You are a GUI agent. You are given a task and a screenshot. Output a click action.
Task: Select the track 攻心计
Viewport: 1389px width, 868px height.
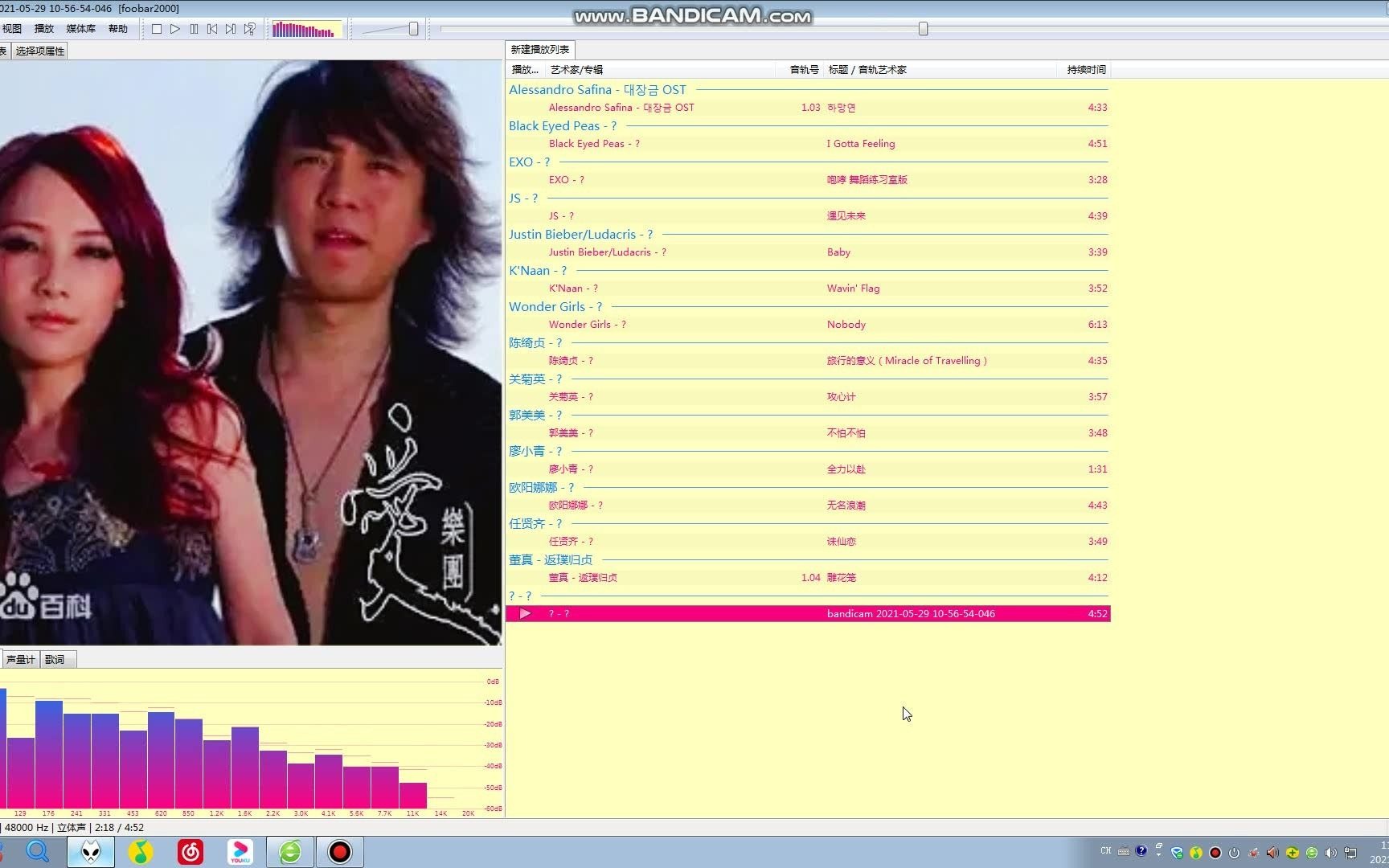click(808, 397)
